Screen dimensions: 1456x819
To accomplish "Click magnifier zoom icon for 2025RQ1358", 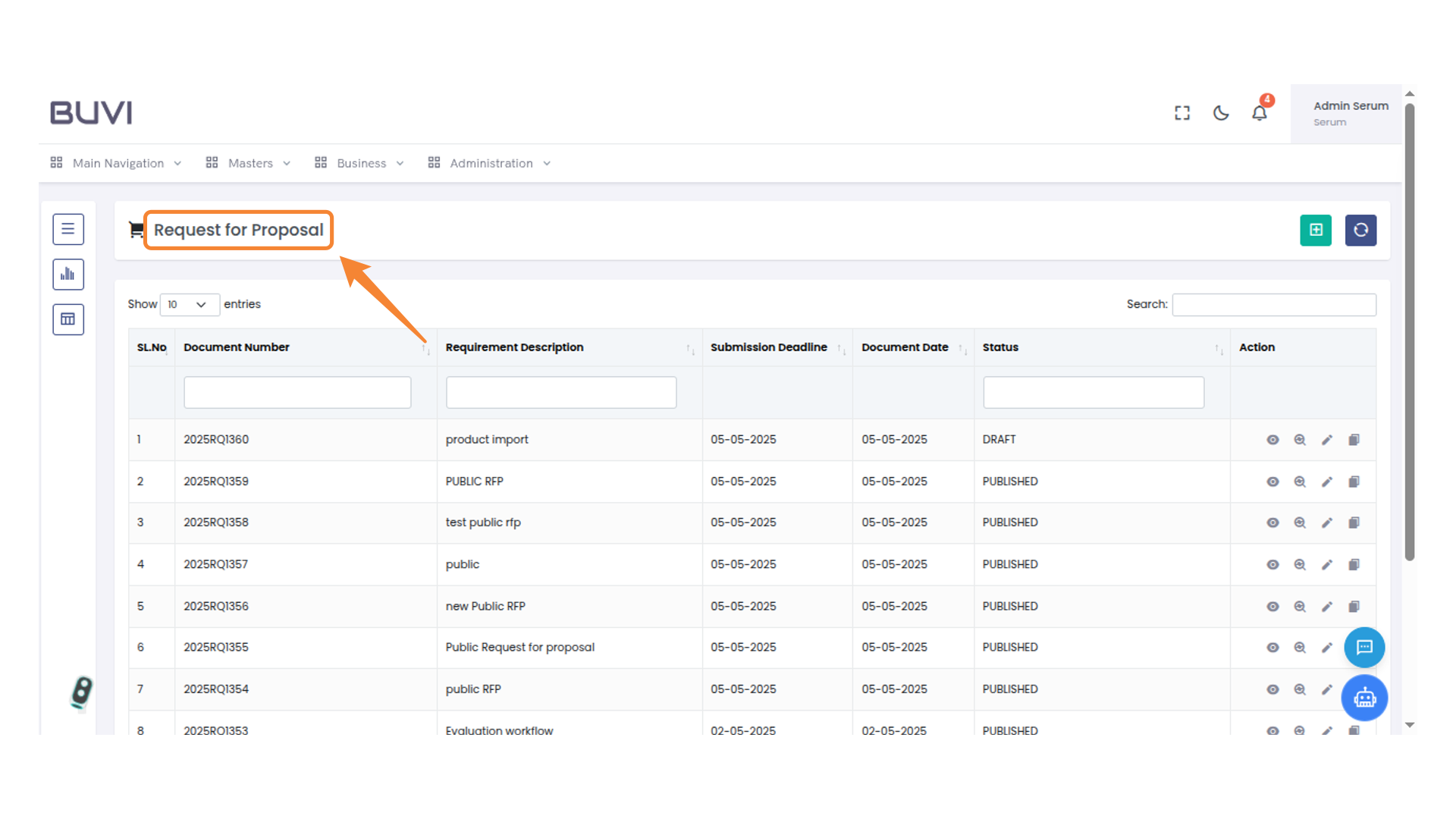I will [1299, 522].
